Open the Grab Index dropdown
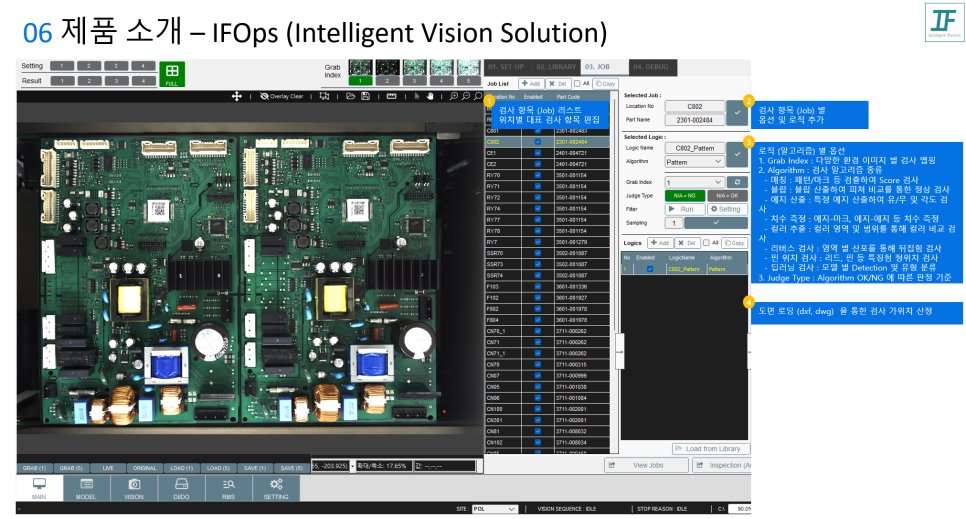This screenshot has width=966, height=519. pos(694,182)
